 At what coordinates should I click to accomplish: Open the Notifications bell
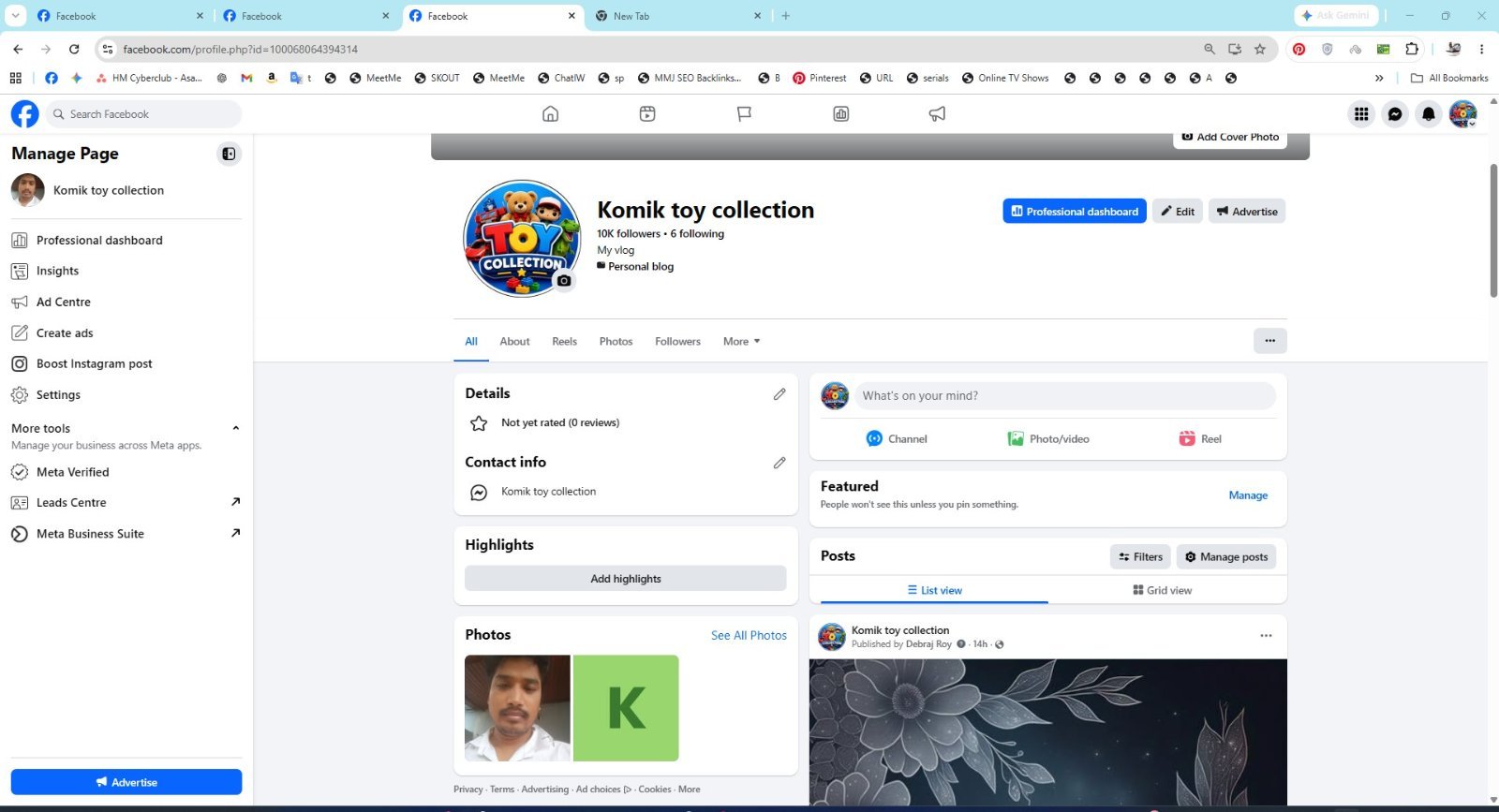(x=1429, y=114)
